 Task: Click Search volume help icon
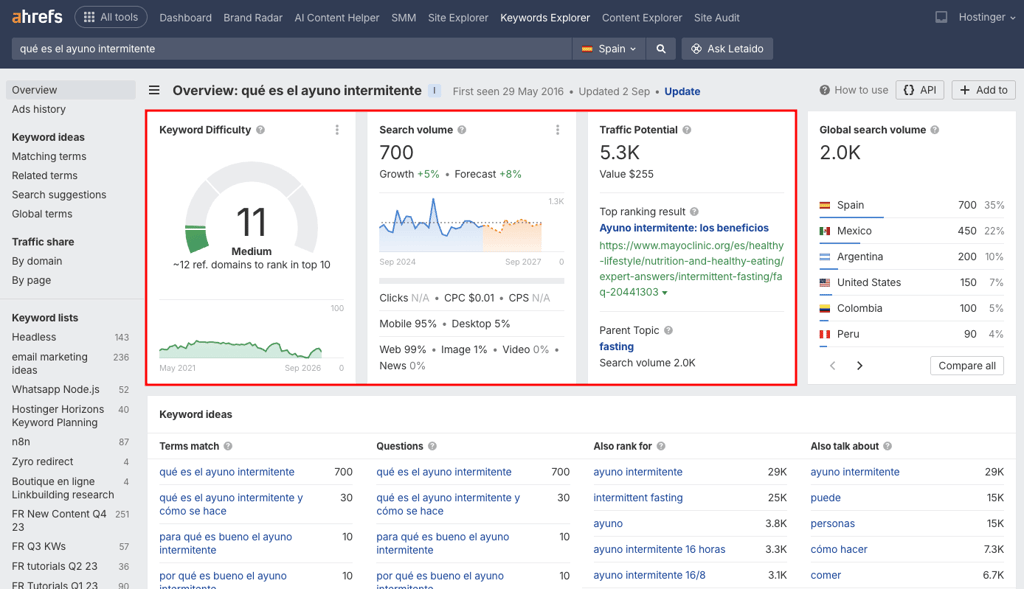(462, 130)
